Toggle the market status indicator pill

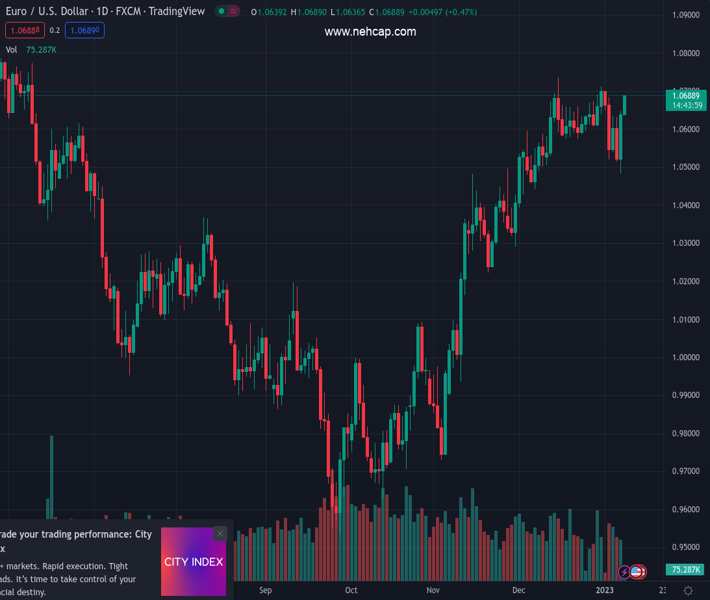tap(228, 12)
